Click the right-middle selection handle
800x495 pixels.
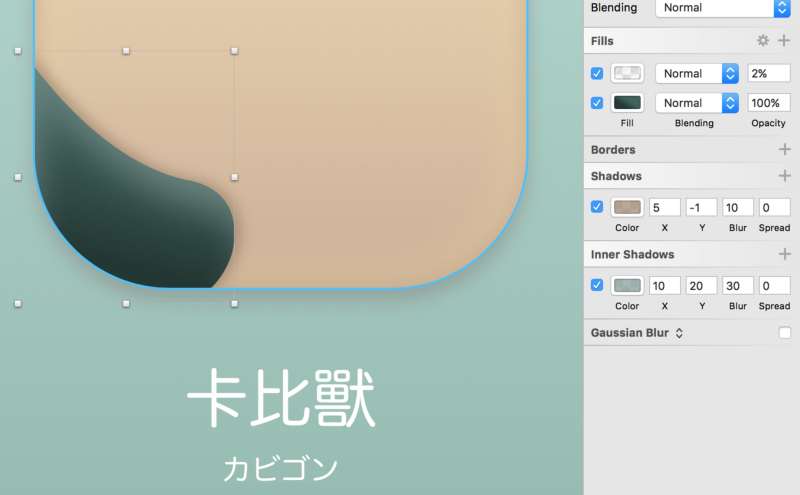pyautogui.click(x=234, y=177)
